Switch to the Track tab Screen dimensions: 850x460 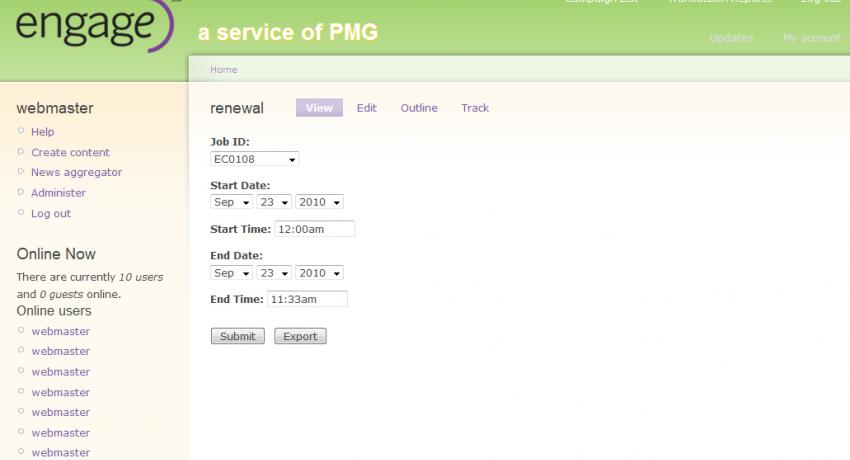pos(475,108)
